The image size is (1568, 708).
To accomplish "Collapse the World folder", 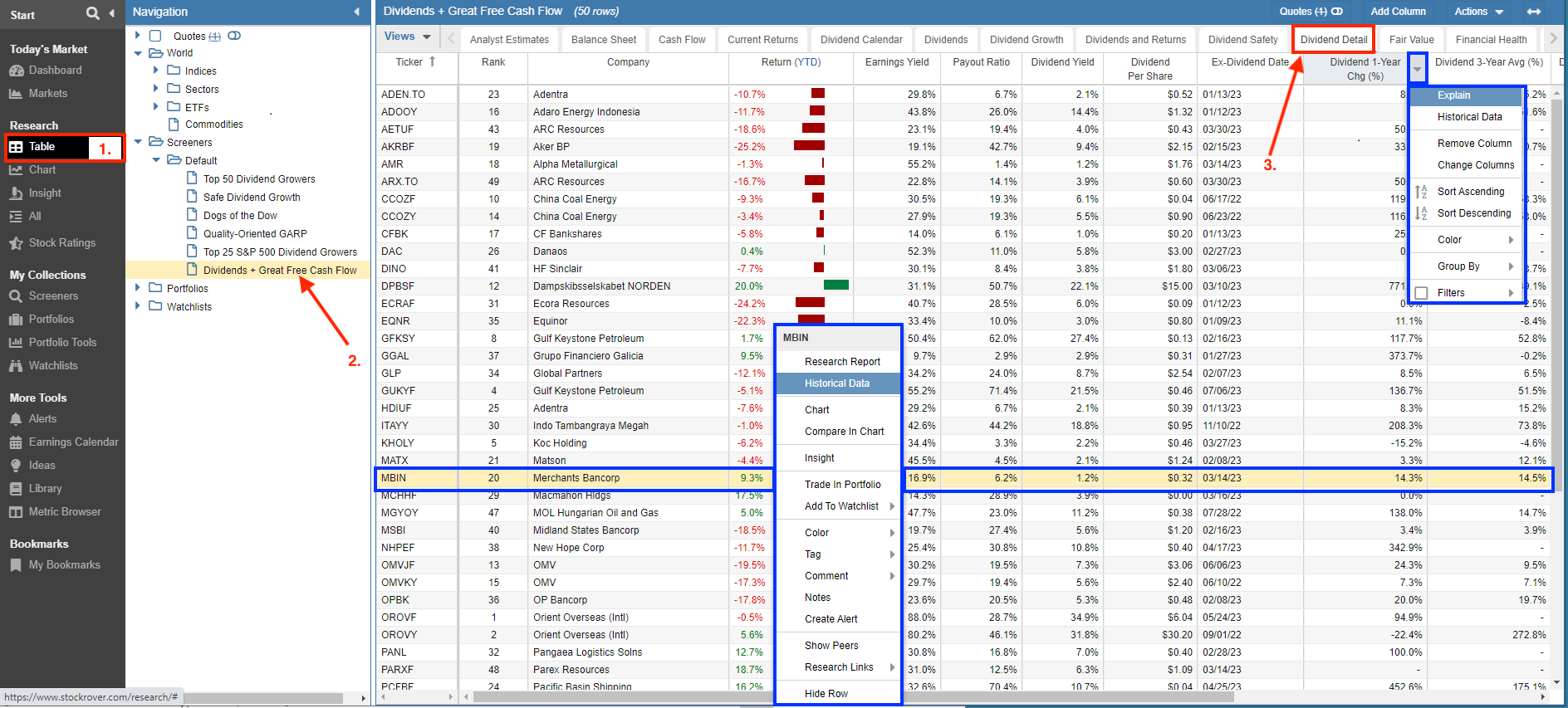I will 138,53.
